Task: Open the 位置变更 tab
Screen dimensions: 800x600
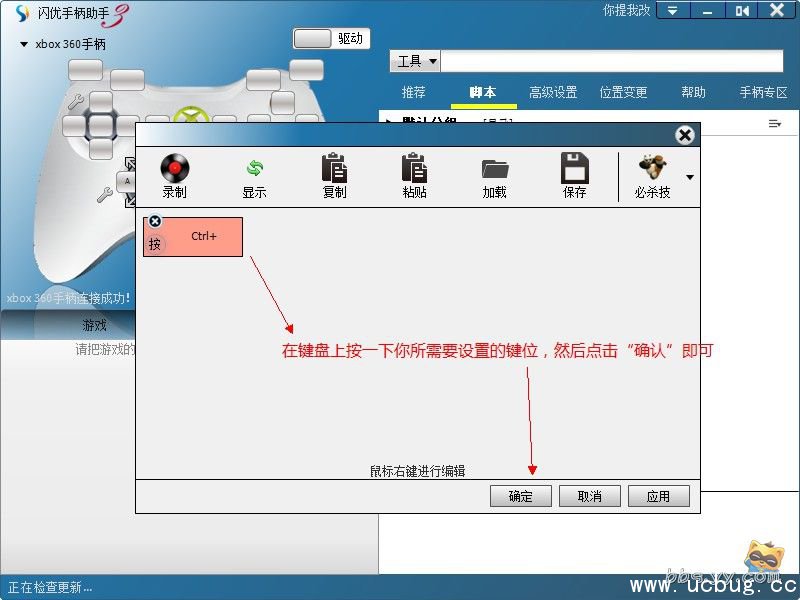Action: tap(623, 92)
